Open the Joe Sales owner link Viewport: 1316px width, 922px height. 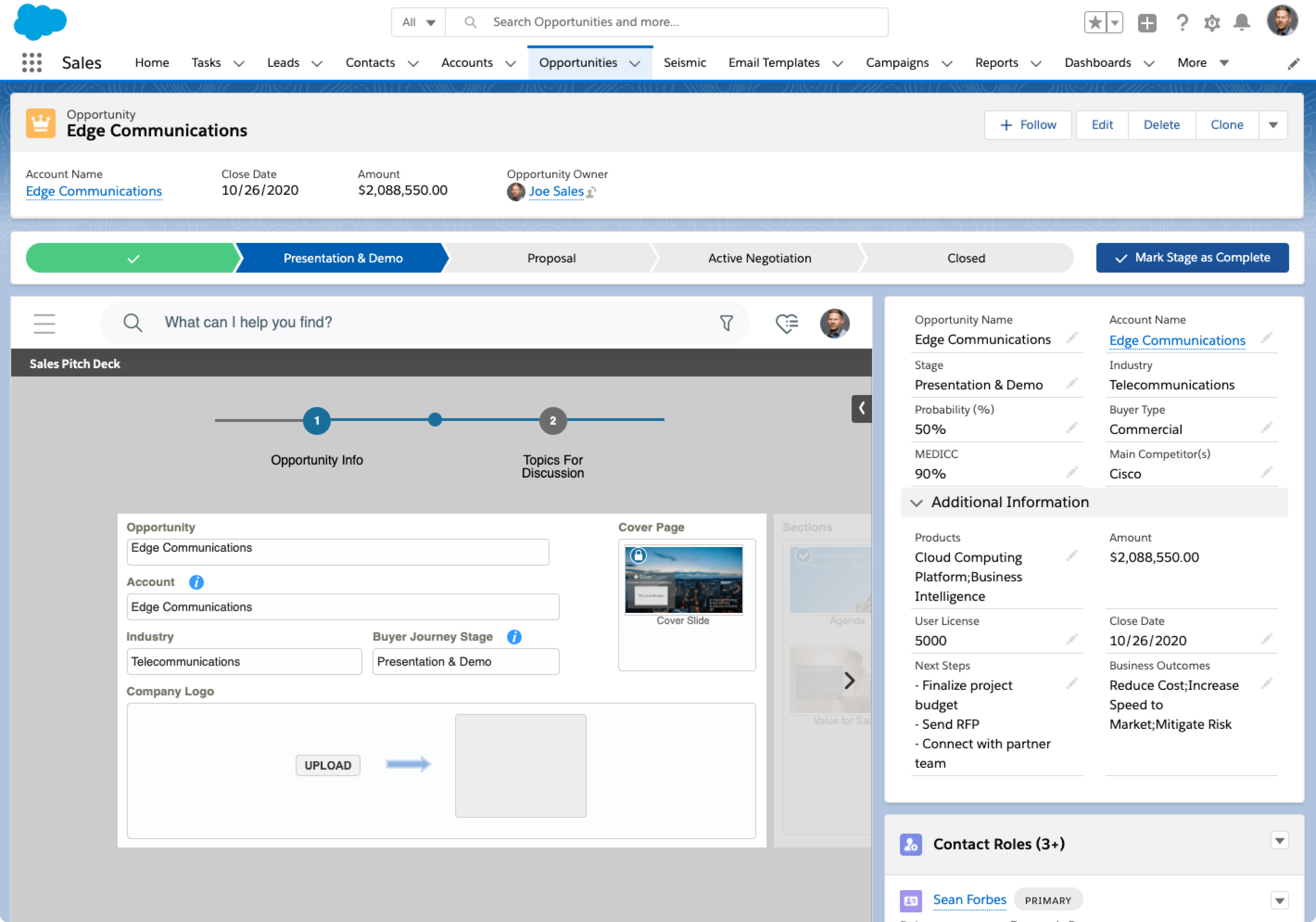[x=556, y=191]
